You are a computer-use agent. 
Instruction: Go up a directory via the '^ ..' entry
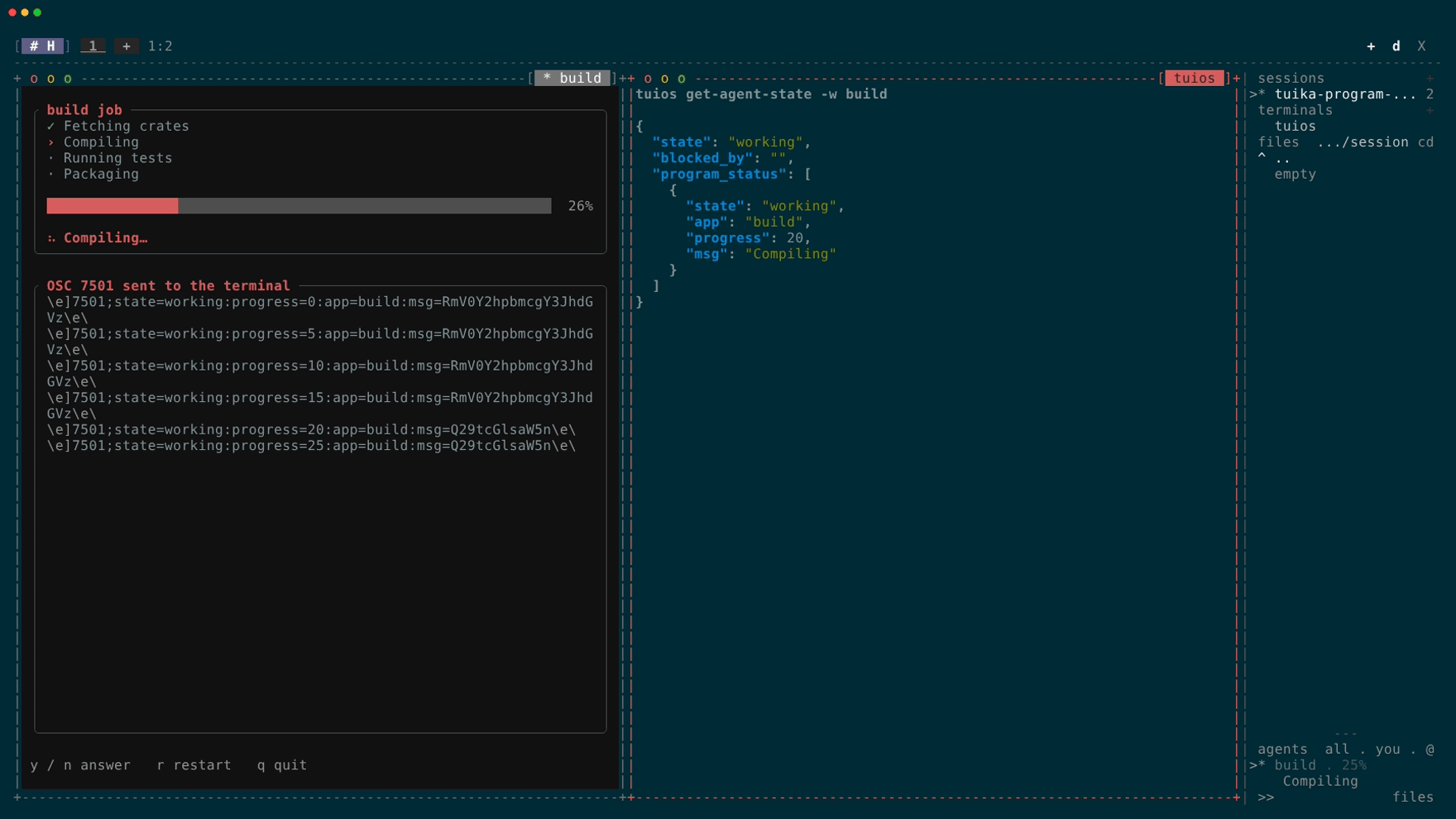point(1274,158)
